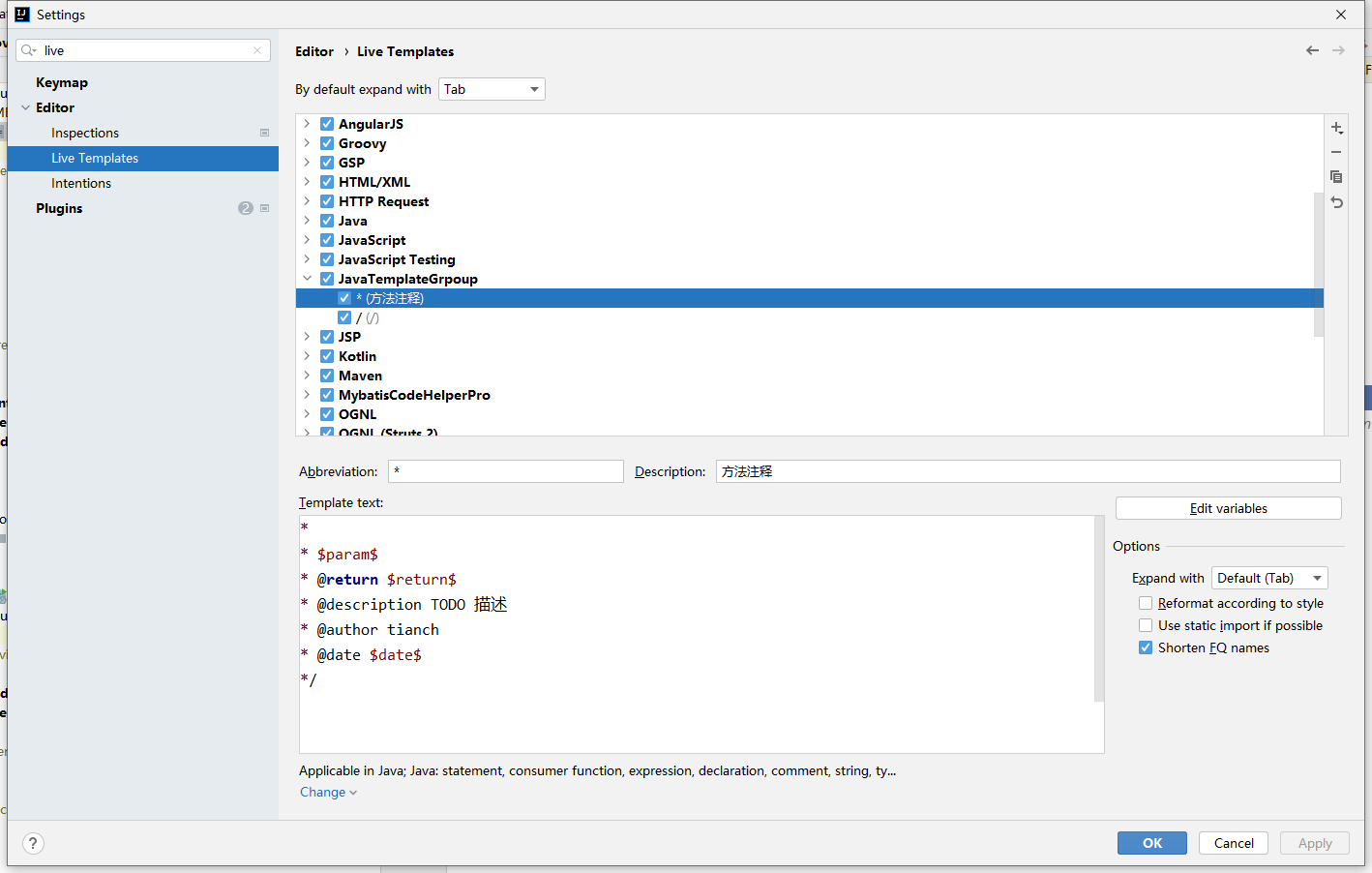Screen dimensions: 1372x873
Task: Open the Keymap settings page
Action: tap(62, 82)
